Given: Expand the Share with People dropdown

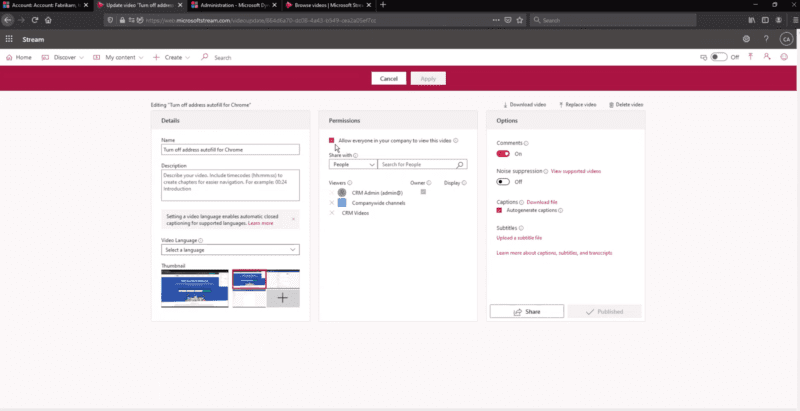Looking at the screenshot, I should click(x=352, y=164).
